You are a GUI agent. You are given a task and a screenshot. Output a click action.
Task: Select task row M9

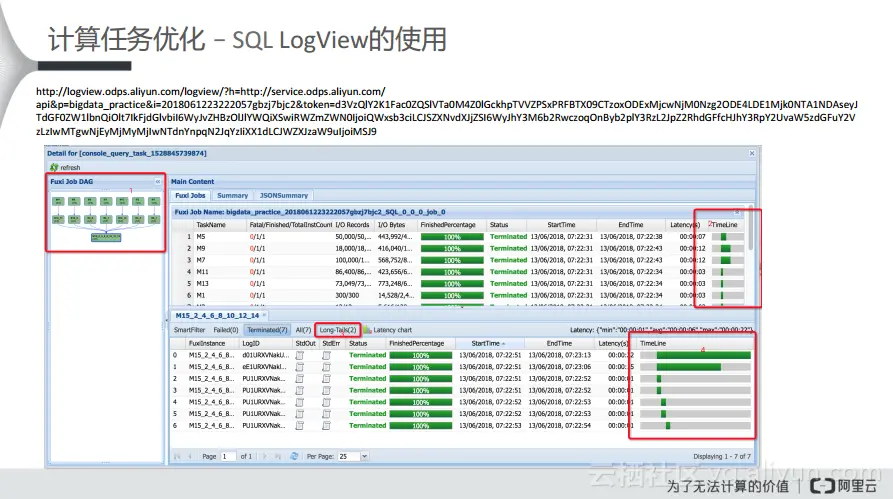459,248
